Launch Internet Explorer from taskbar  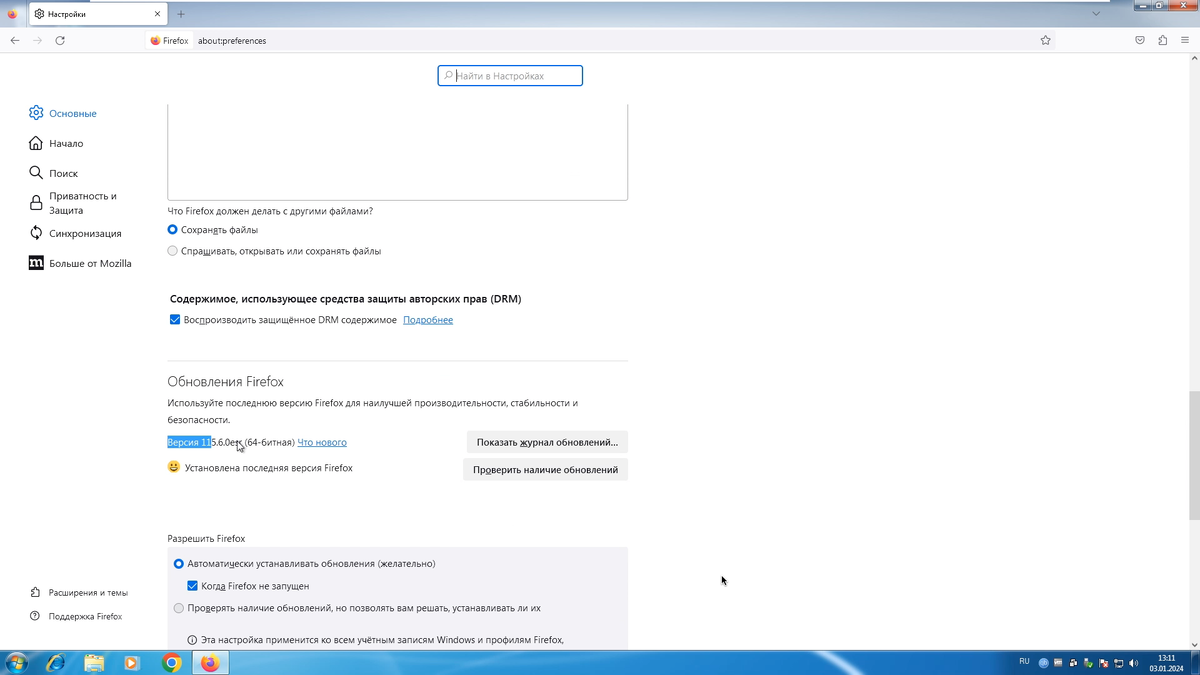tap(55, 663)
